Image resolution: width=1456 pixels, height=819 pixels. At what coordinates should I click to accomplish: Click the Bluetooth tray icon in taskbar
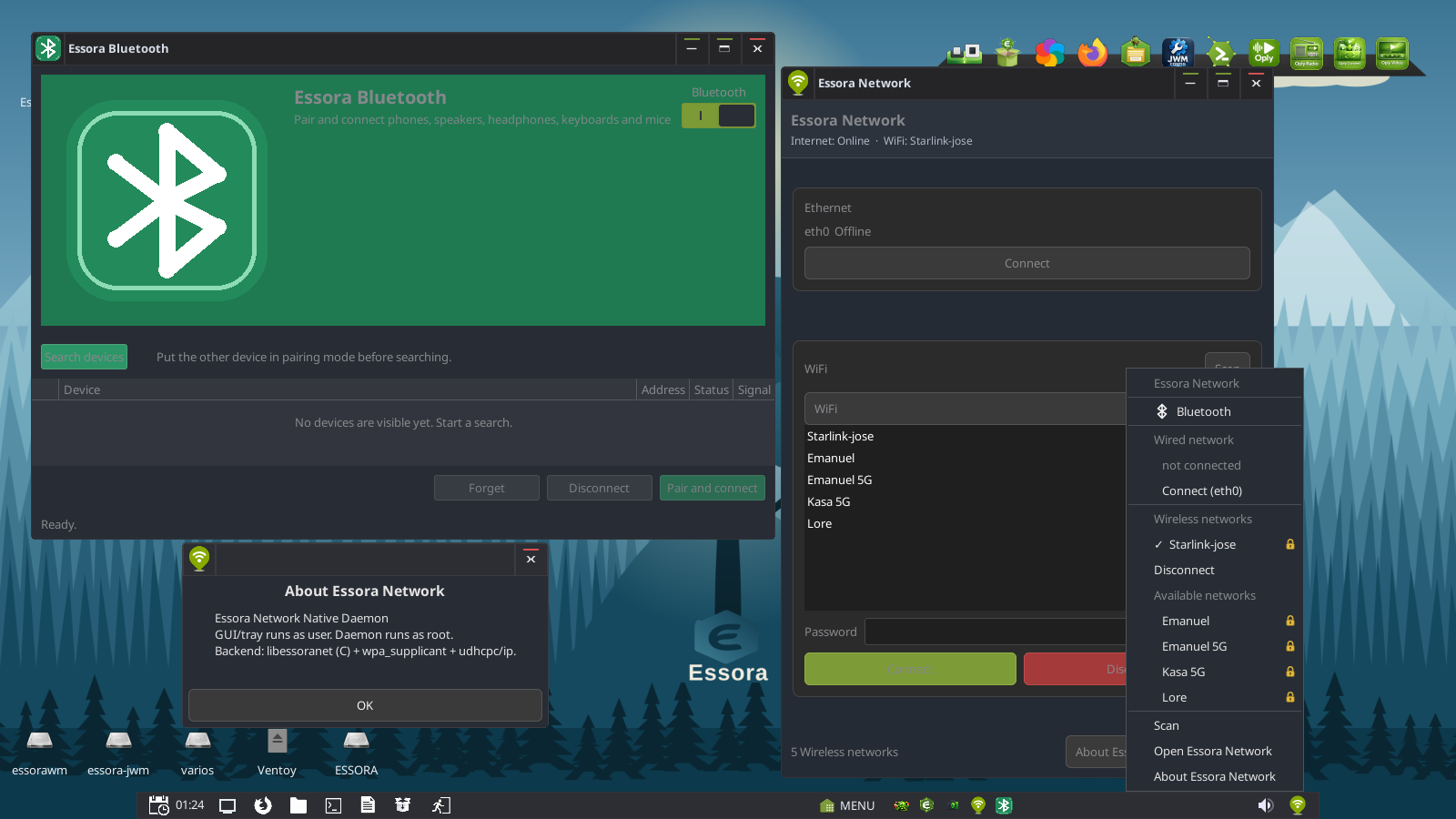1004,805
